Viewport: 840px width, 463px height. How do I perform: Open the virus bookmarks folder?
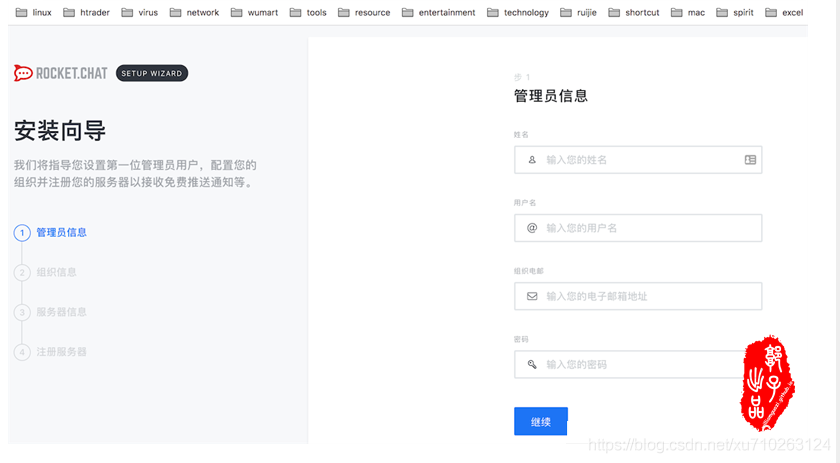140,12
